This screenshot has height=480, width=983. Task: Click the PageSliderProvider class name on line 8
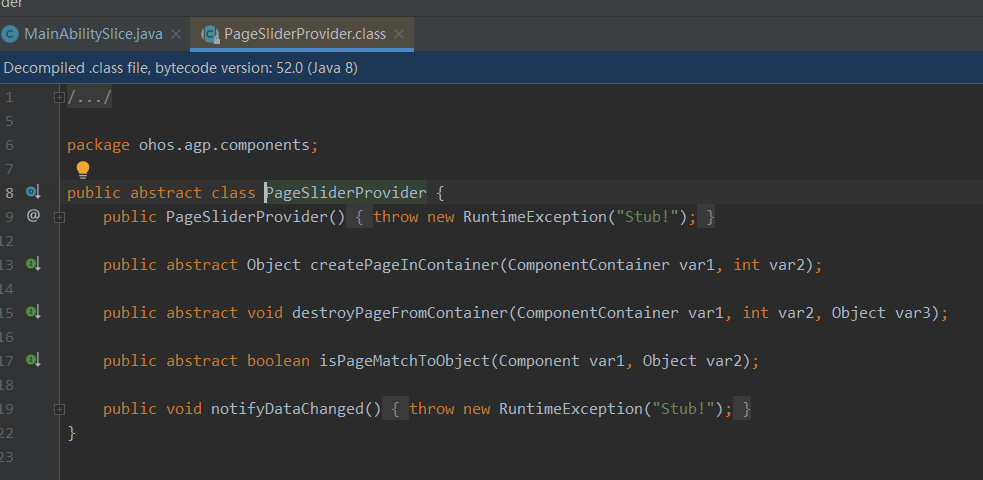pyautogui.click(x=347, y=193)
